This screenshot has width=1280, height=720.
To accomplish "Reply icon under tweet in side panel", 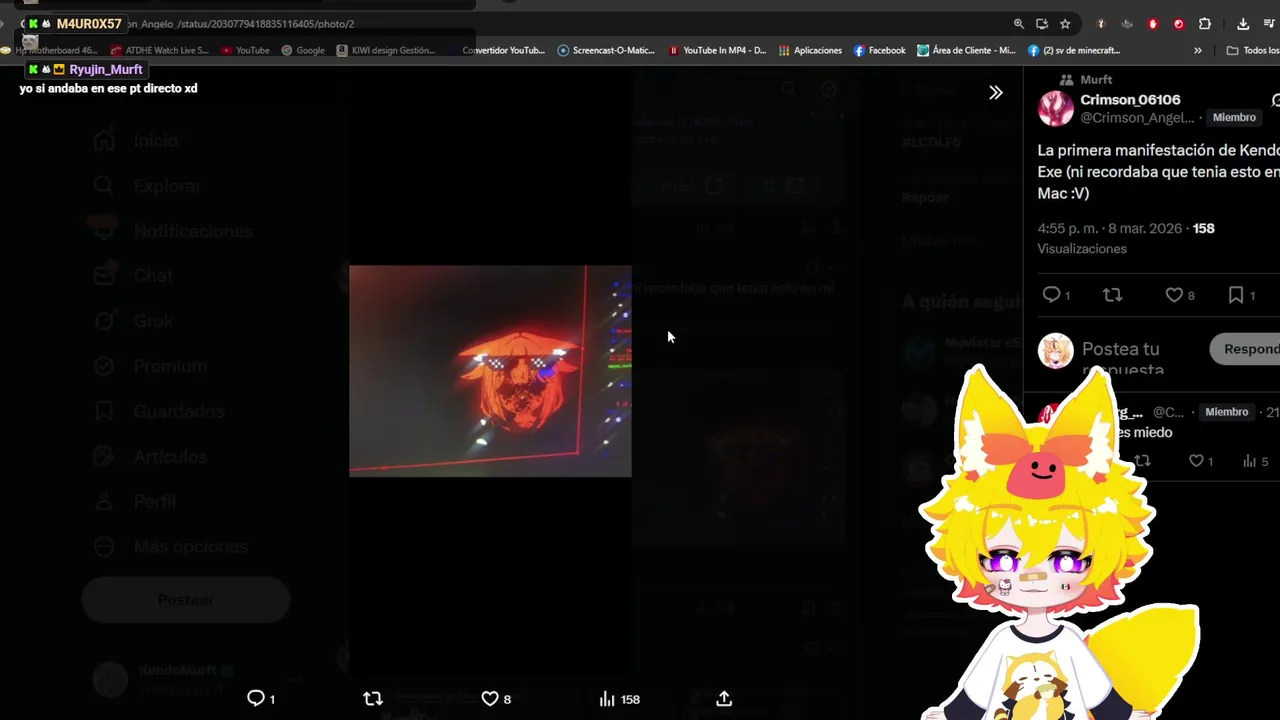I will point(1051,294).
